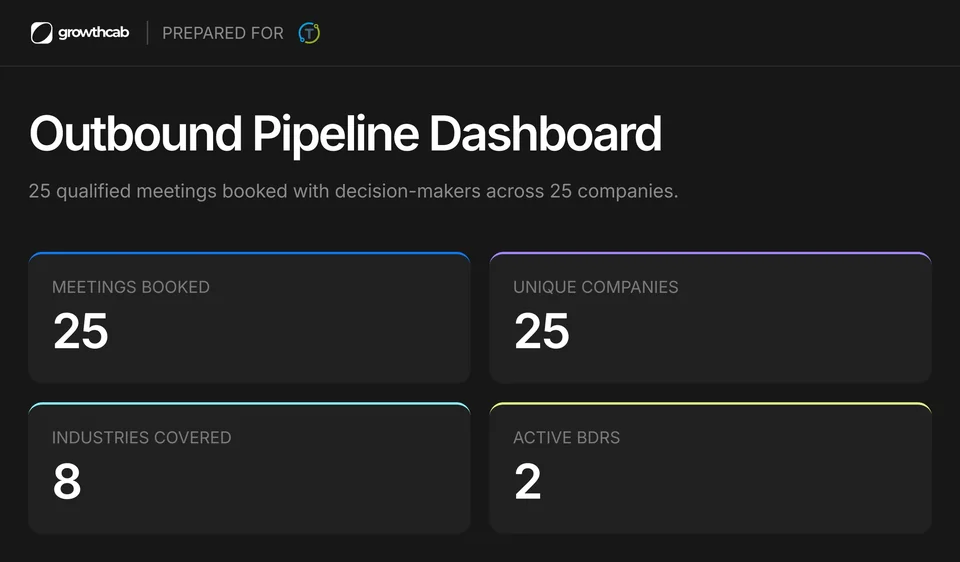Click the growthcab brand name
This screenshot has height=562, width=960.
click(x=94, y=32)
